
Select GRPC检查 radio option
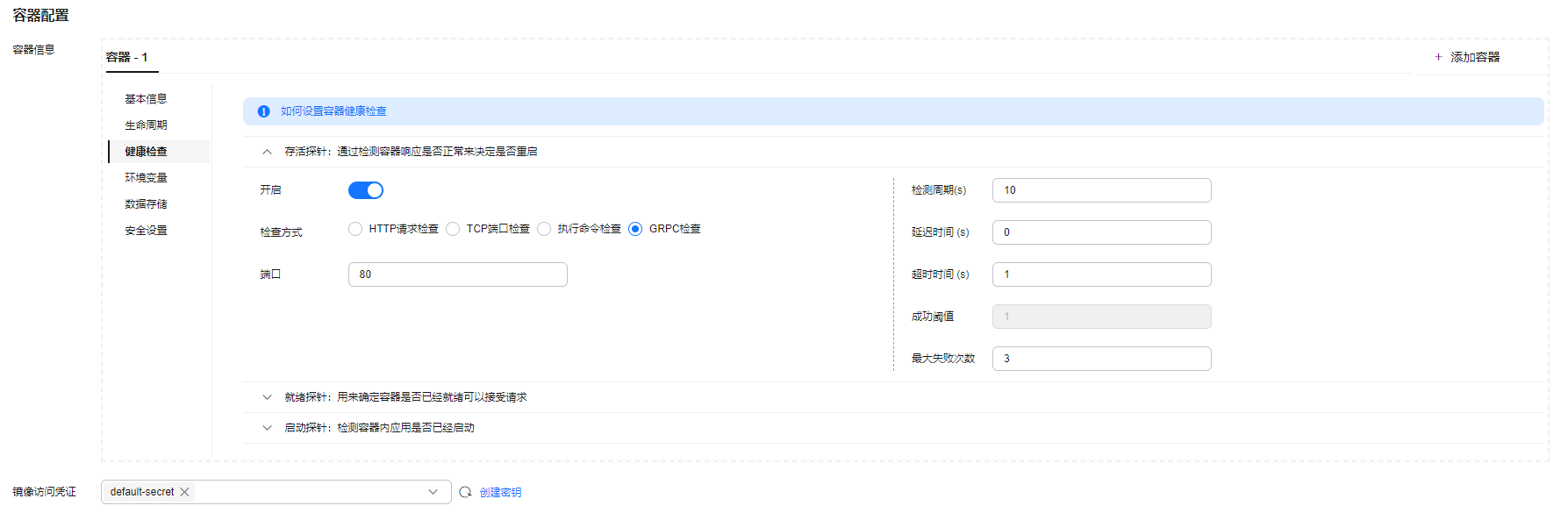coord(635,229)
